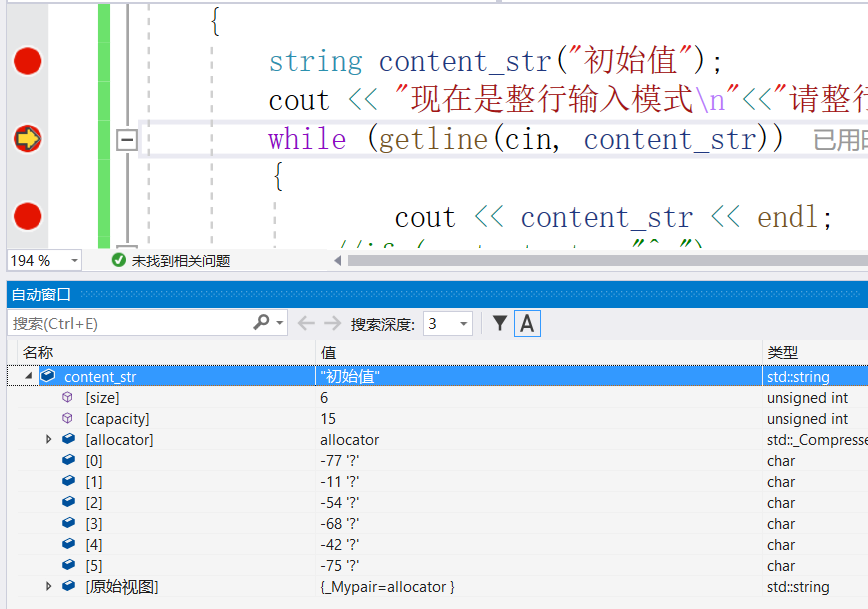Remove breakpoint on string content_str line
The image size is (868, 609).
pos(27,61)
